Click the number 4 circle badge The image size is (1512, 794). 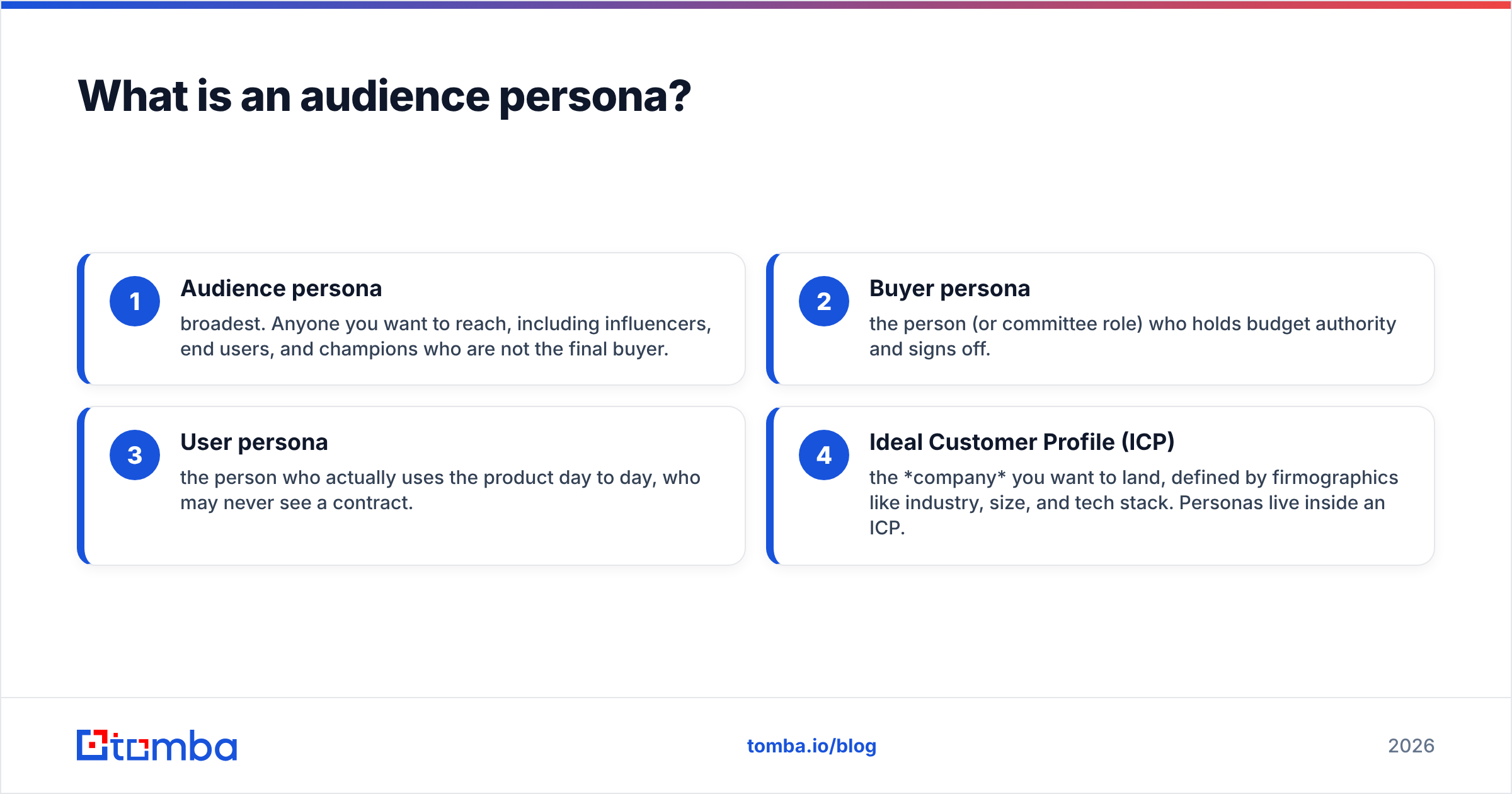[x=824, y=455]
